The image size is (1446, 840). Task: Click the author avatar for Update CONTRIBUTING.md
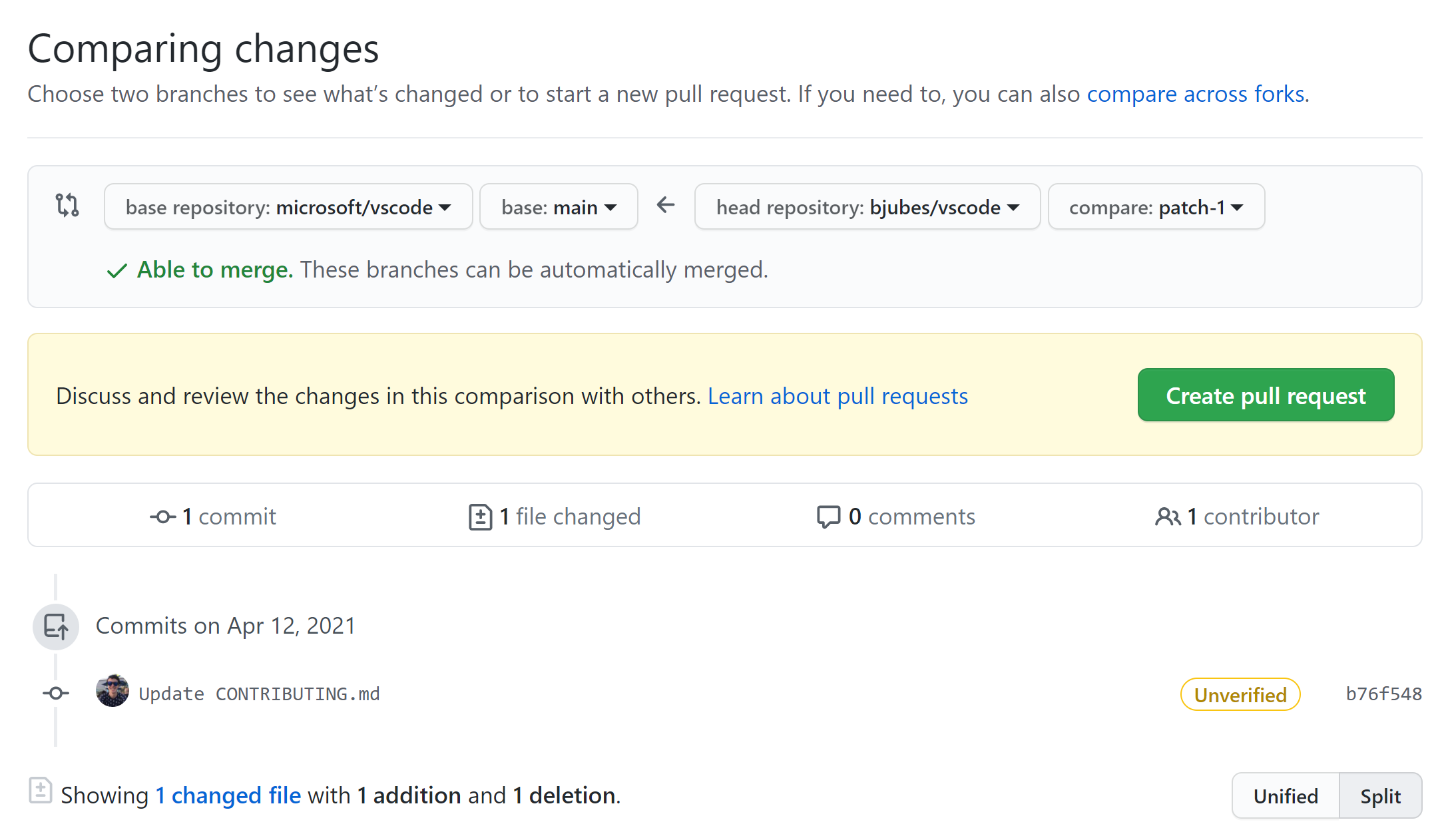point(113,690)
